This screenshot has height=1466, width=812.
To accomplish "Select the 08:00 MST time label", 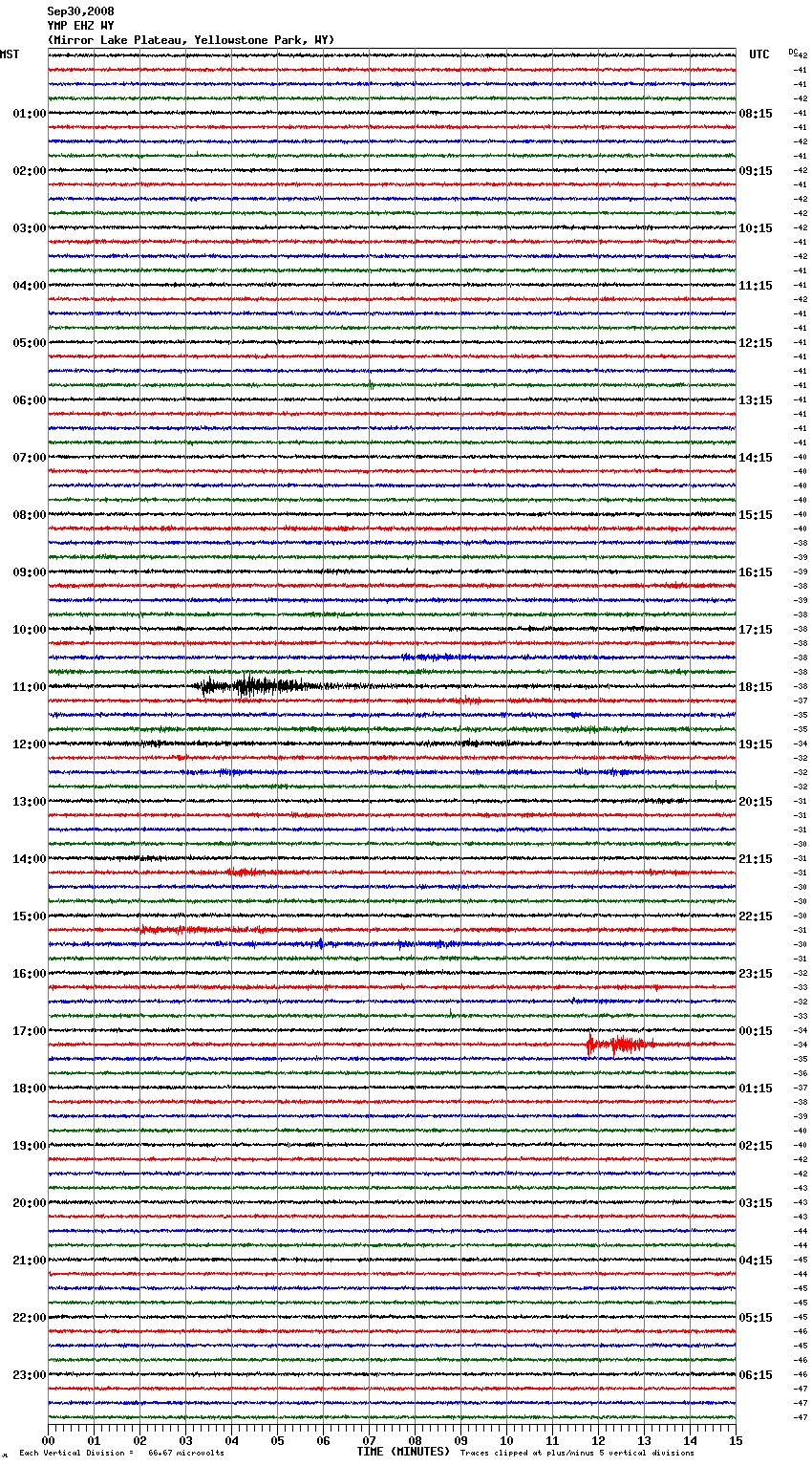I will (x=30, y=515).
